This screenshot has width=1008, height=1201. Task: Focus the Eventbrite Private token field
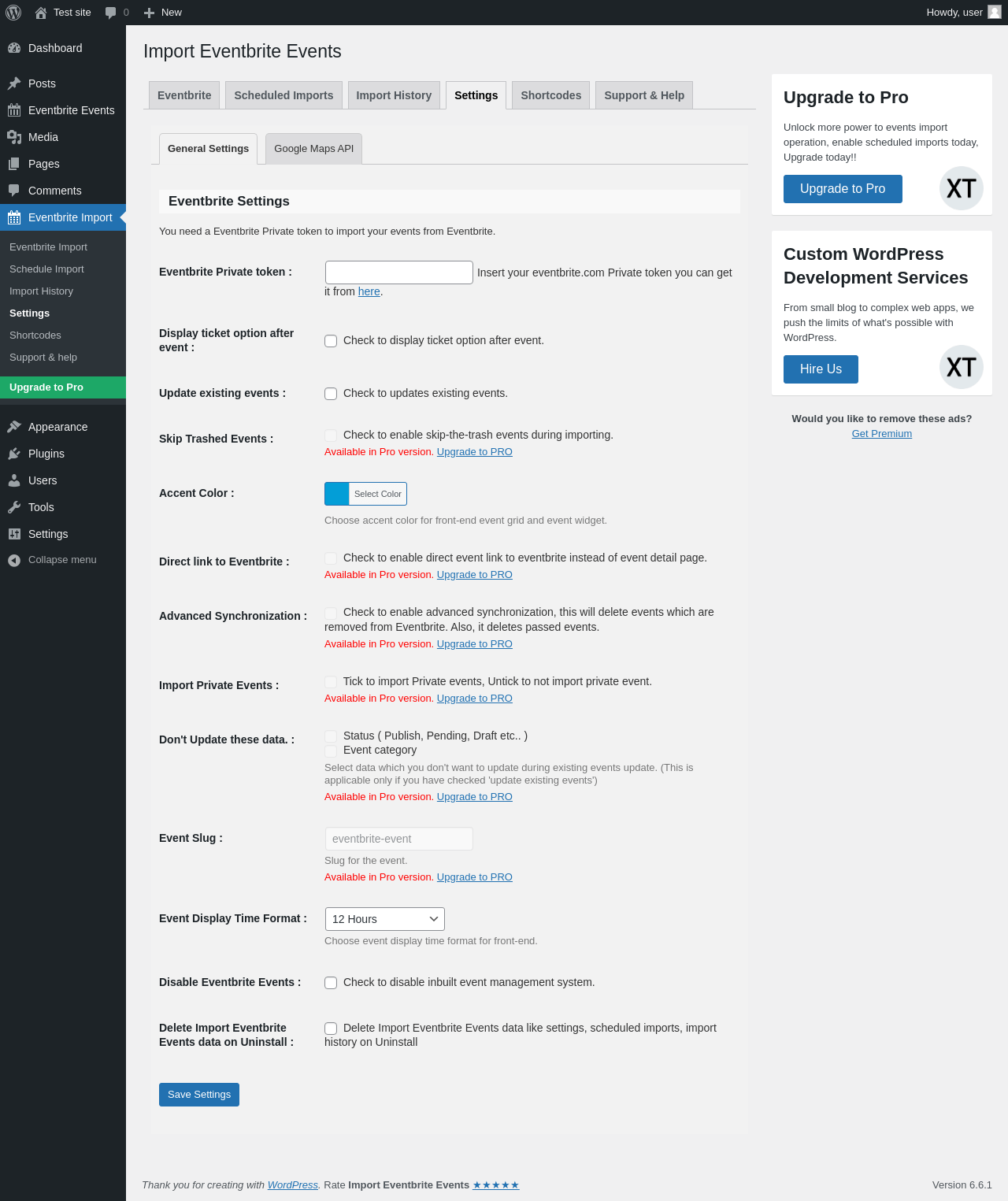[x=399, y=272]
